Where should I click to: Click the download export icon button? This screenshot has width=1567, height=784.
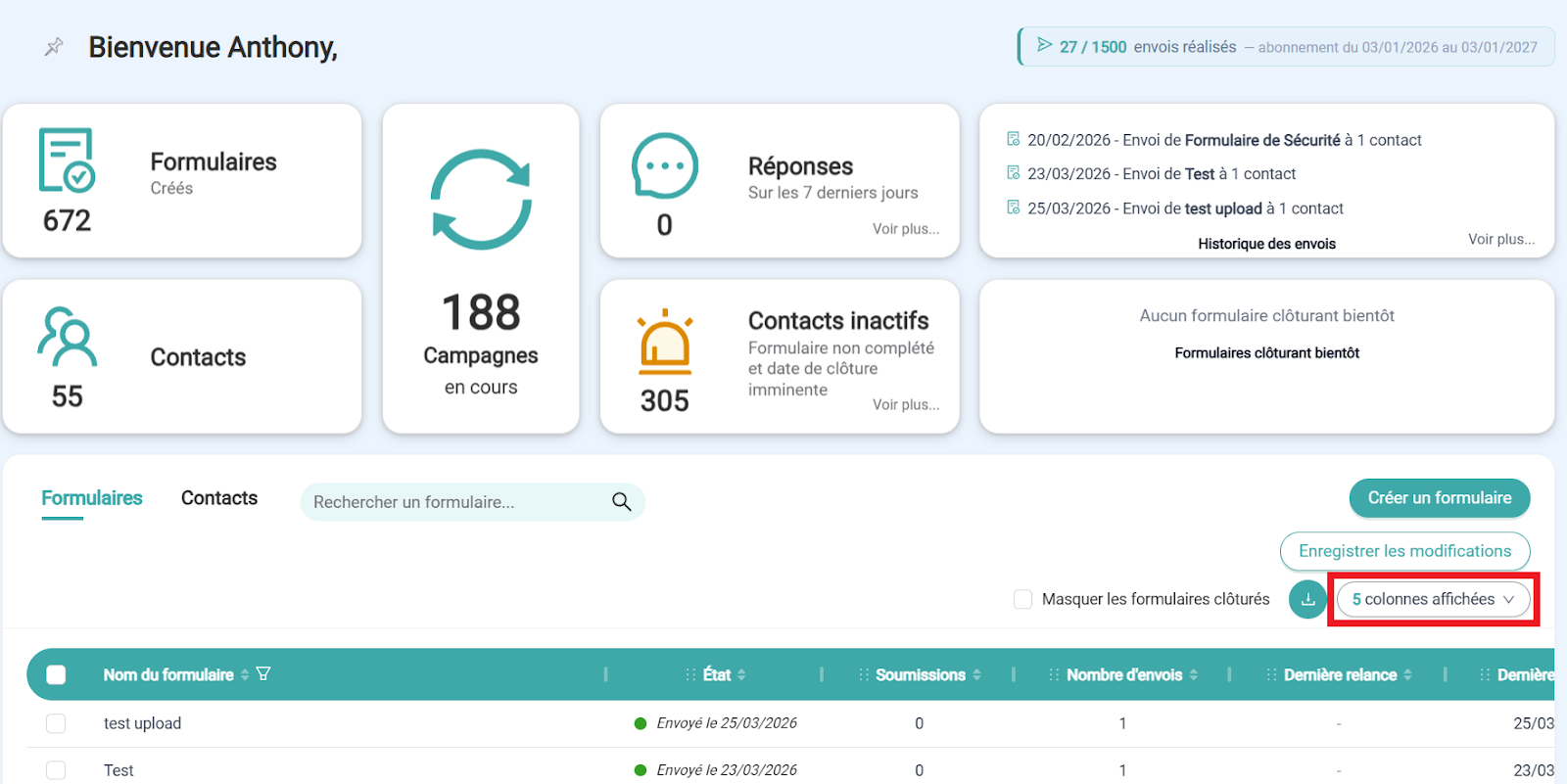point(1307,599)
